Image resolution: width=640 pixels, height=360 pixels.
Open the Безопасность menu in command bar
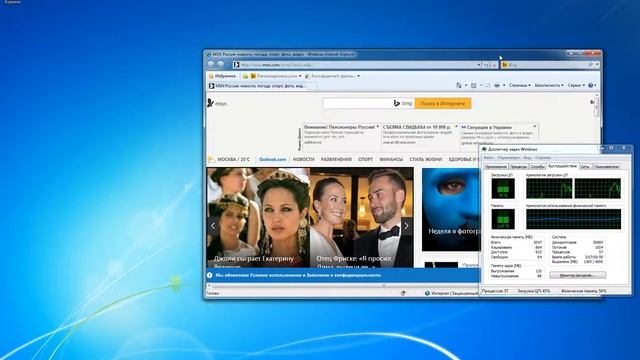[549, 85]
